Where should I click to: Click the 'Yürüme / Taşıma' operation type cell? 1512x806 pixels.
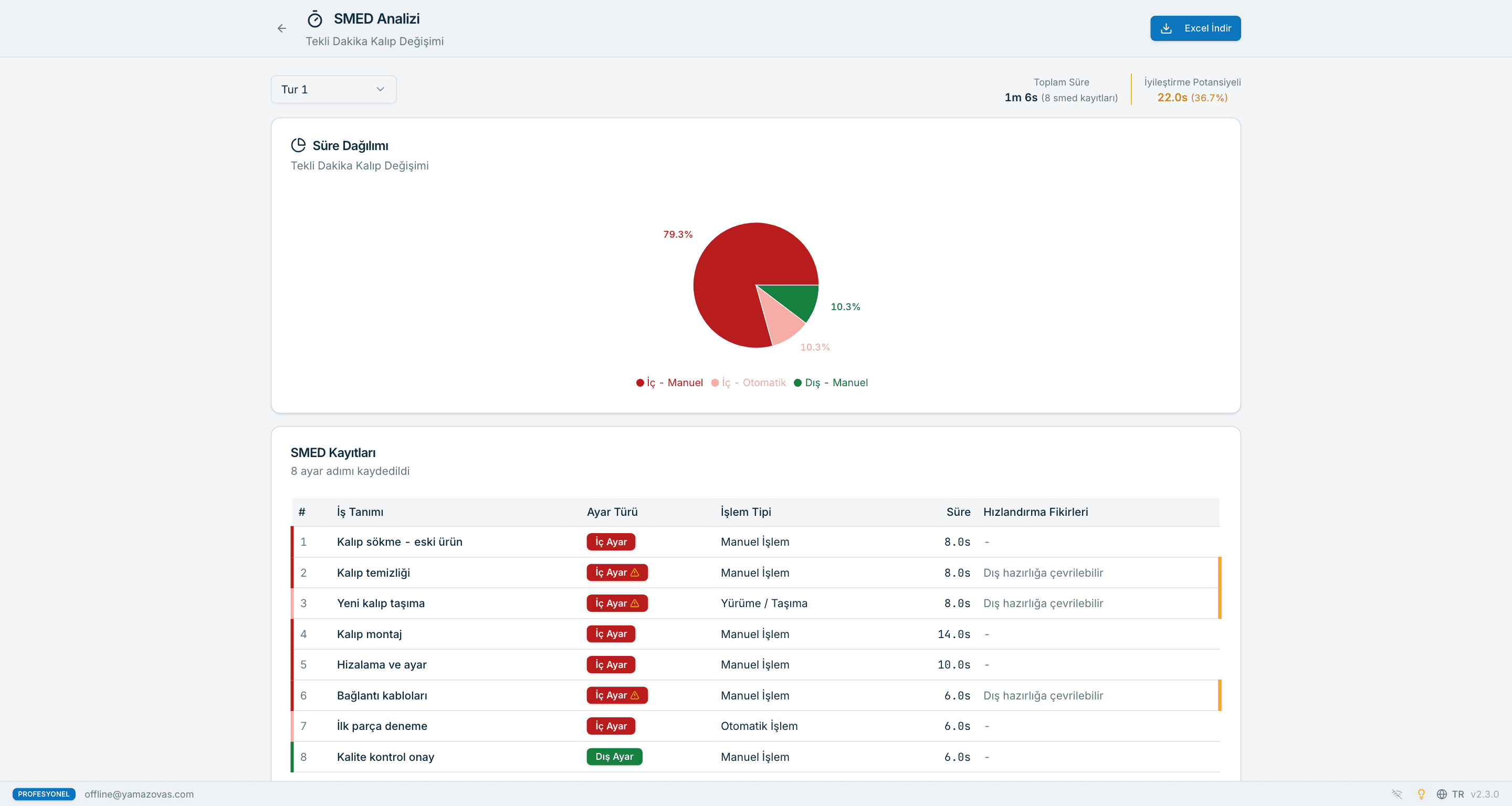764,603
